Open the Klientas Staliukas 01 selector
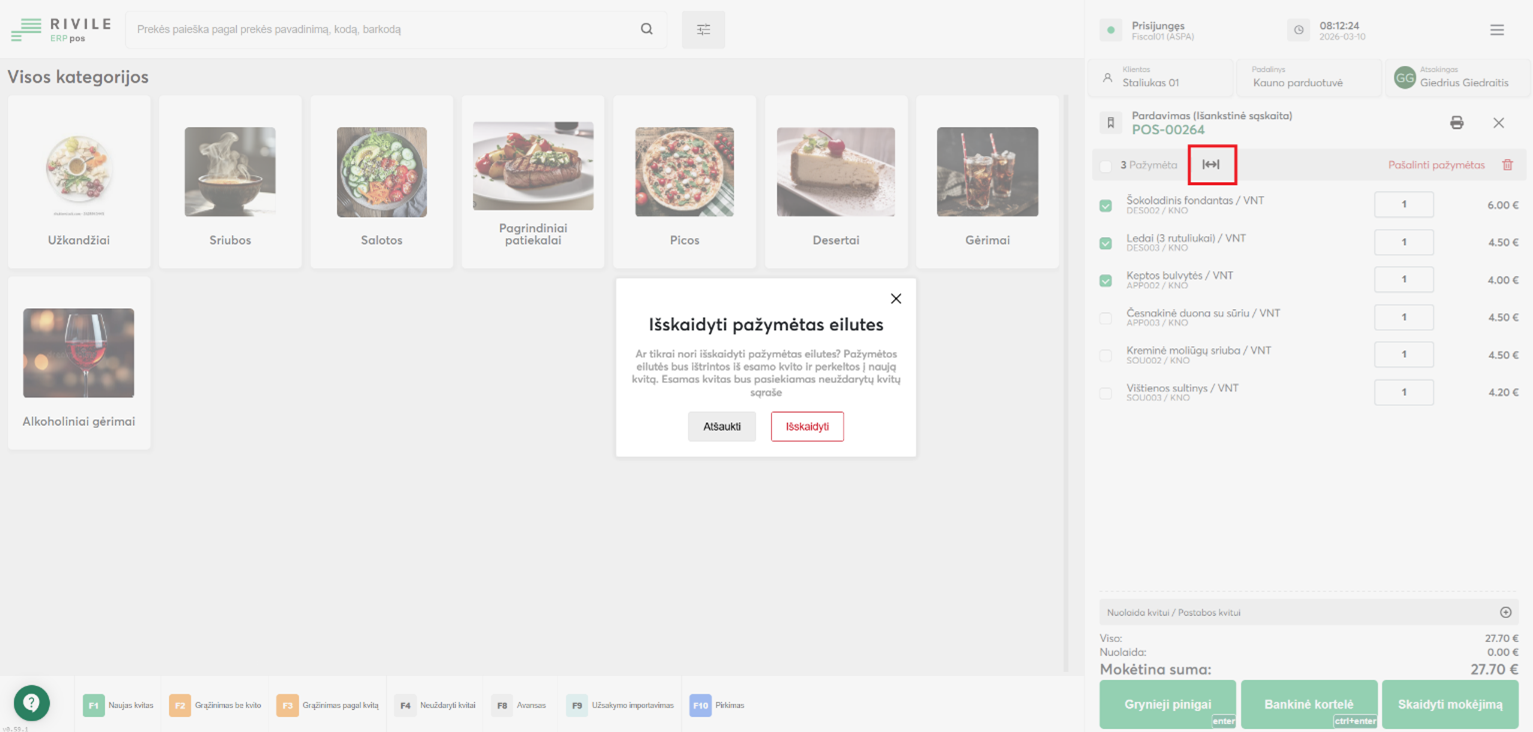 1160,77
